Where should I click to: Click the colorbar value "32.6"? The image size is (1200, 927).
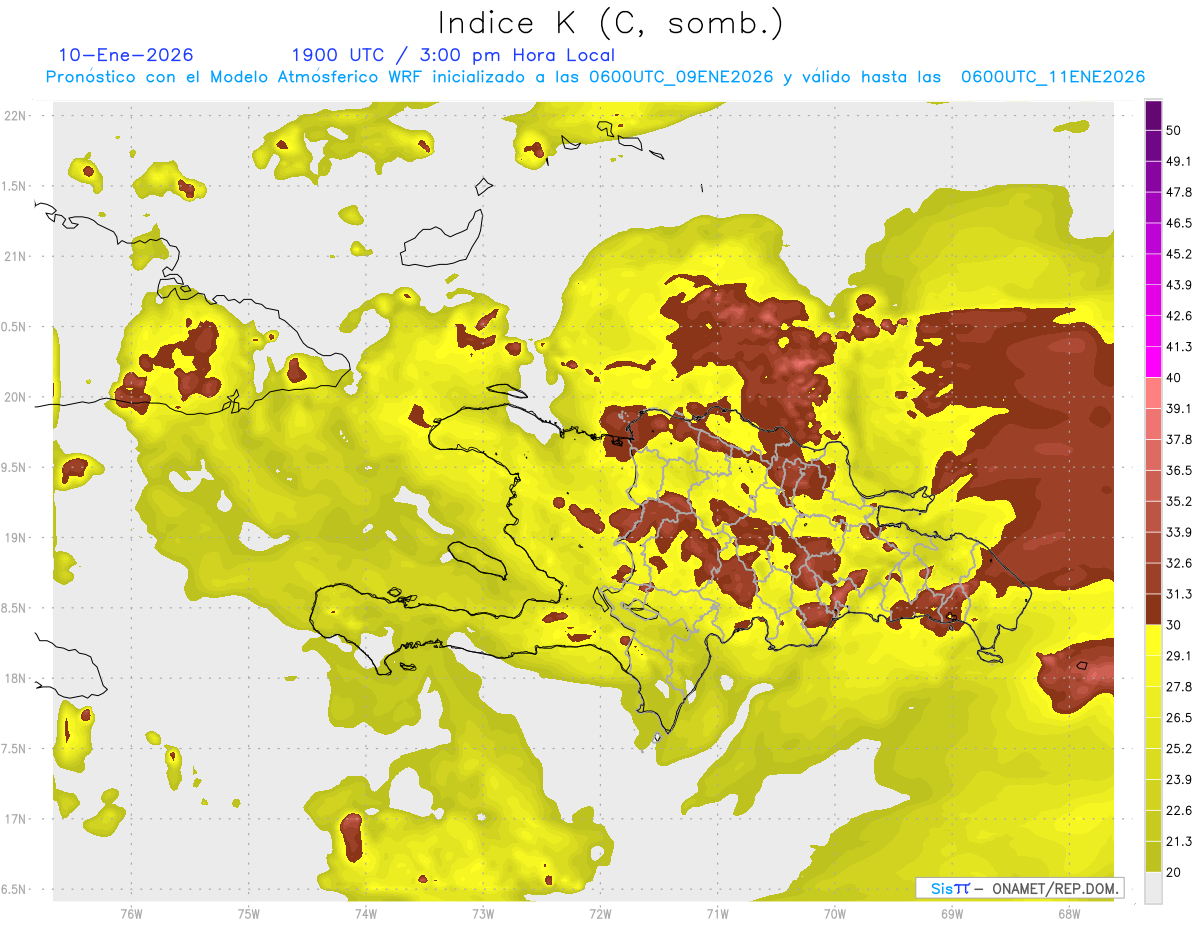point(1179,563)
